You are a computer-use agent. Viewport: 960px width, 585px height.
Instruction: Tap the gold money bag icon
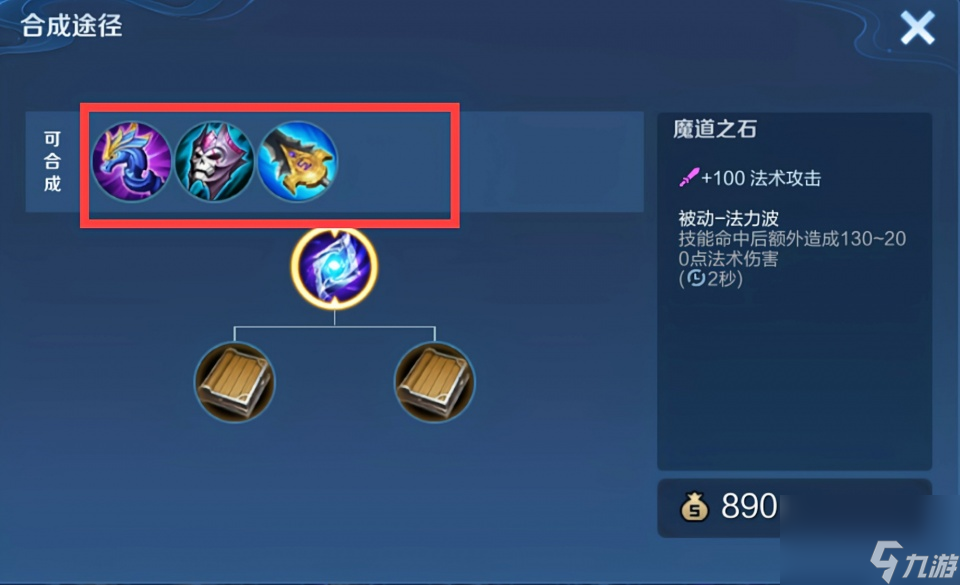(694, 506)
